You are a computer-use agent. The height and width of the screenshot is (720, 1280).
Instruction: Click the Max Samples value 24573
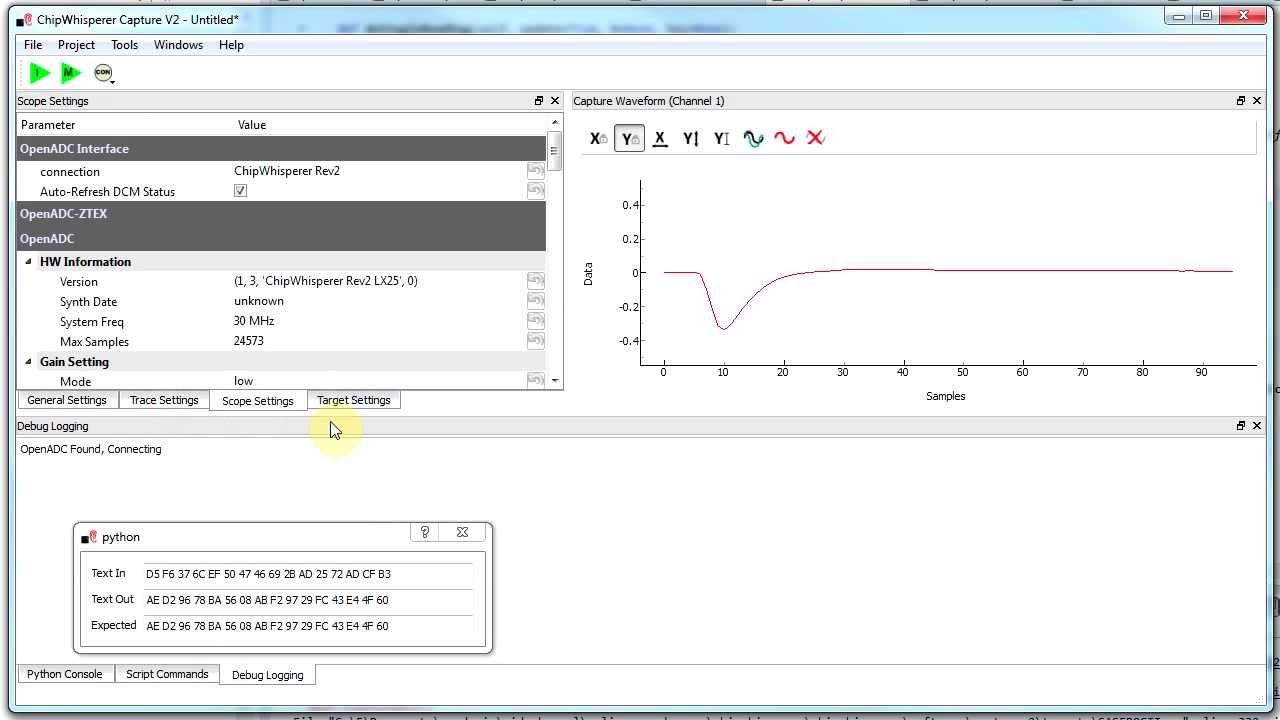point(249,341)
